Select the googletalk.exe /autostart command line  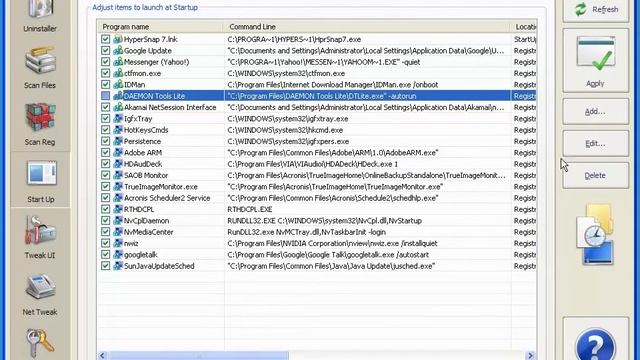click(x=328, y=254)
